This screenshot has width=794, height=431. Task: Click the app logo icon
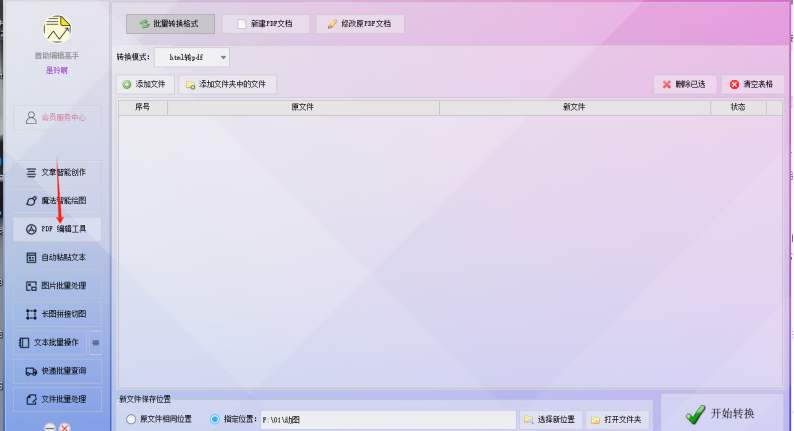(57, 29)
